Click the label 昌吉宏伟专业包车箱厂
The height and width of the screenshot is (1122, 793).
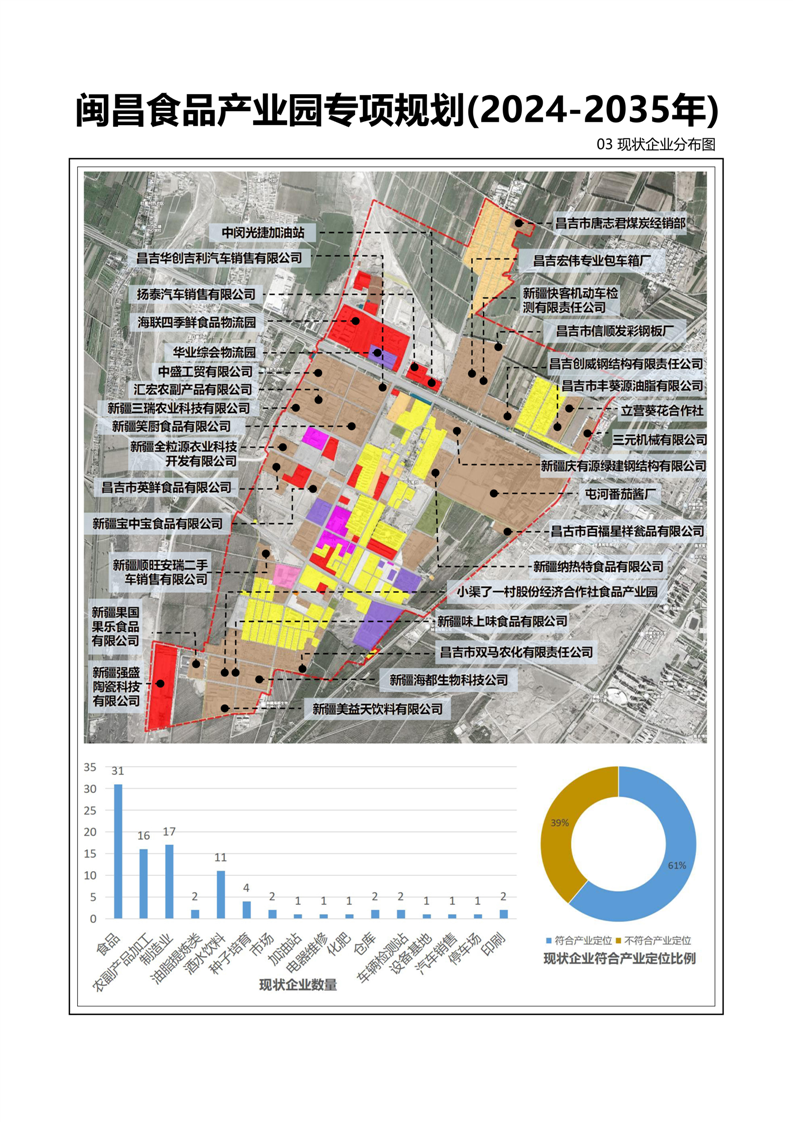click(x=591, y=261)
